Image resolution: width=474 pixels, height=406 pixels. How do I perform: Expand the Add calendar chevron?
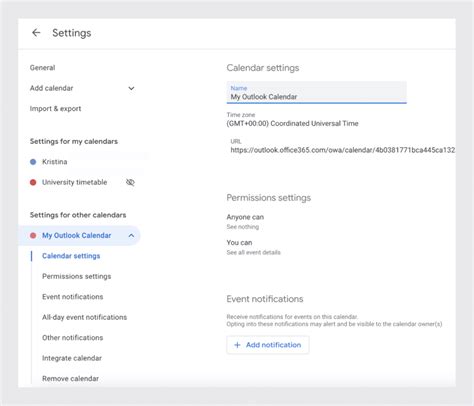[131, 88]
